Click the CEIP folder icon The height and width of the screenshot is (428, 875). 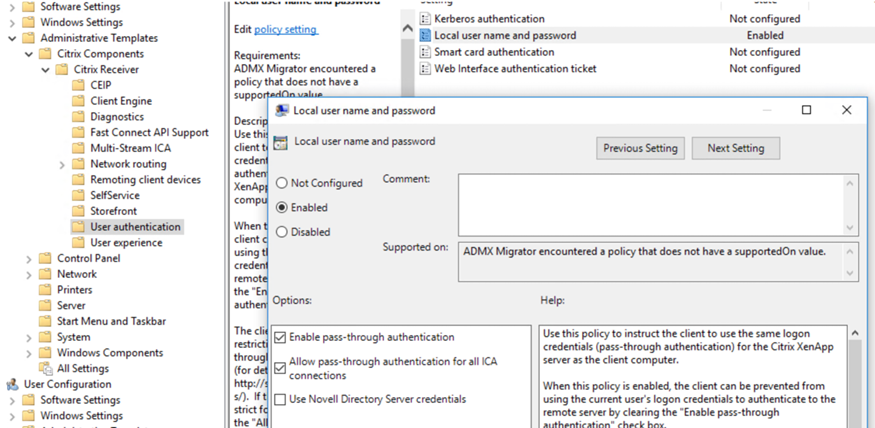click(x=78, y=85)
